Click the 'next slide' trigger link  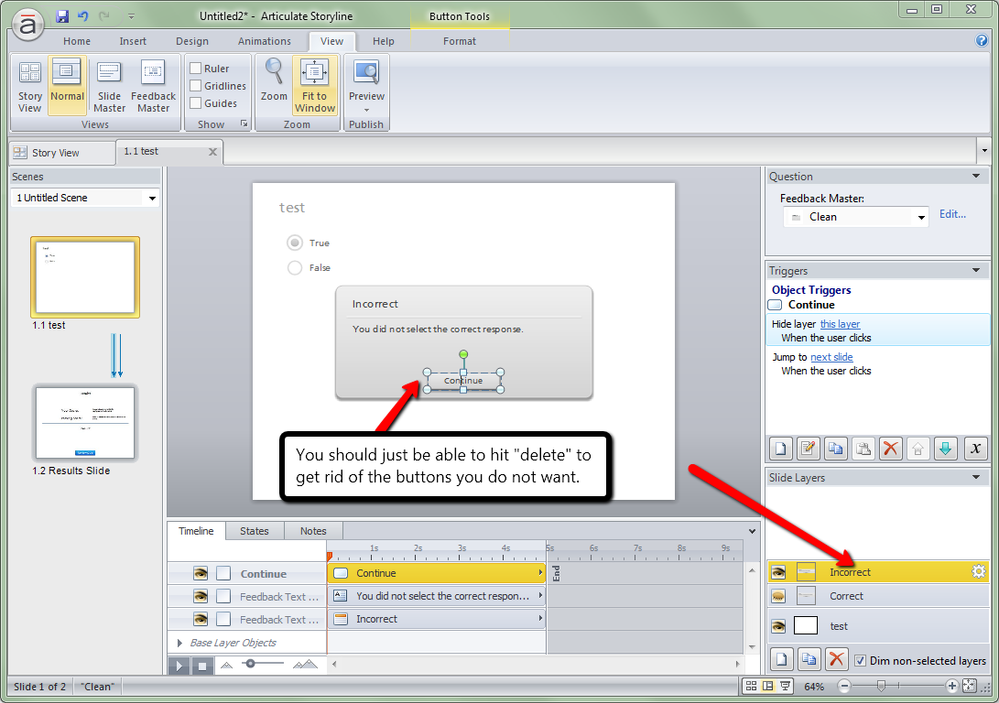831,357
